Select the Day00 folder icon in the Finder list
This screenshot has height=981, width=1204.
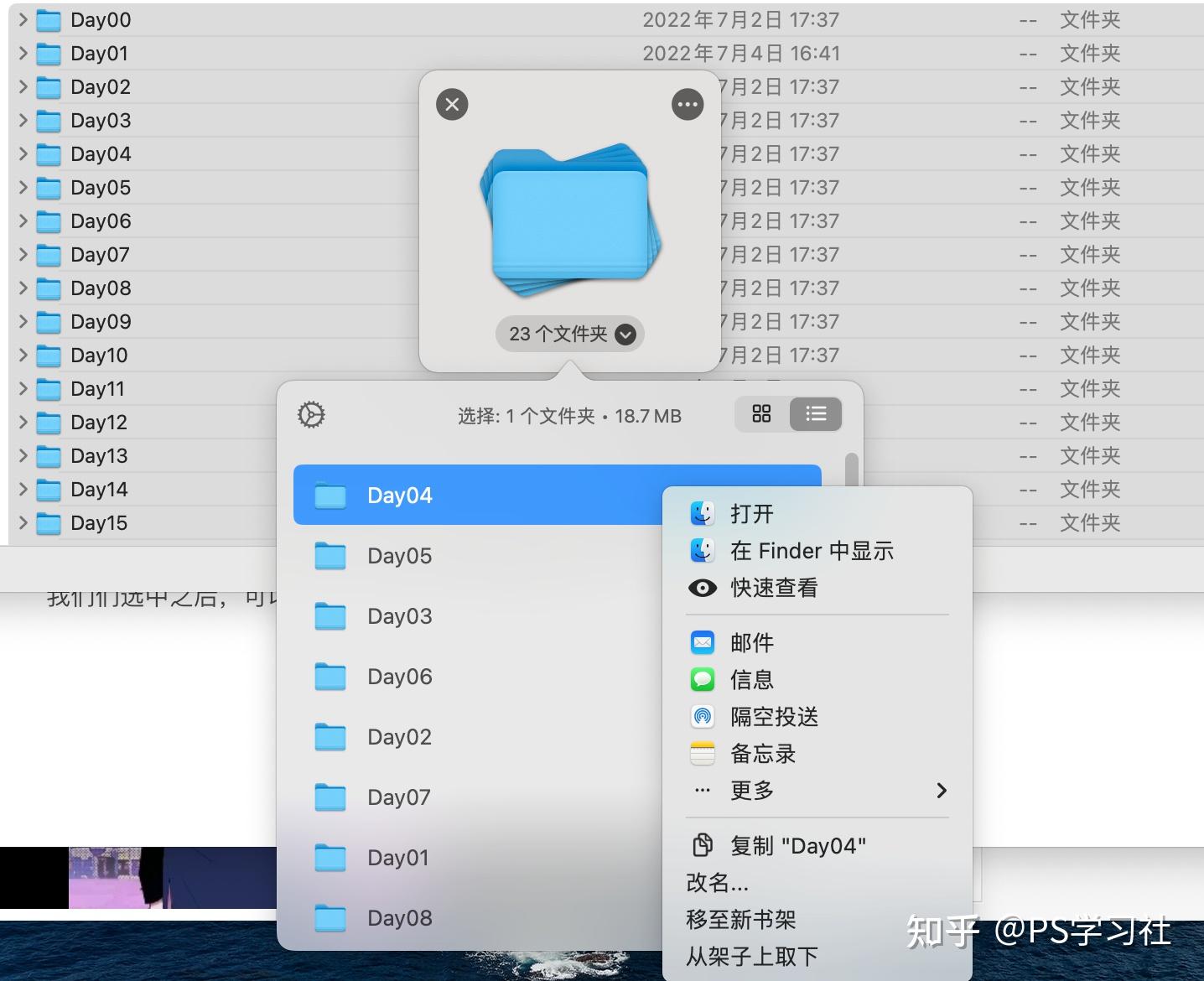point(49,20)
